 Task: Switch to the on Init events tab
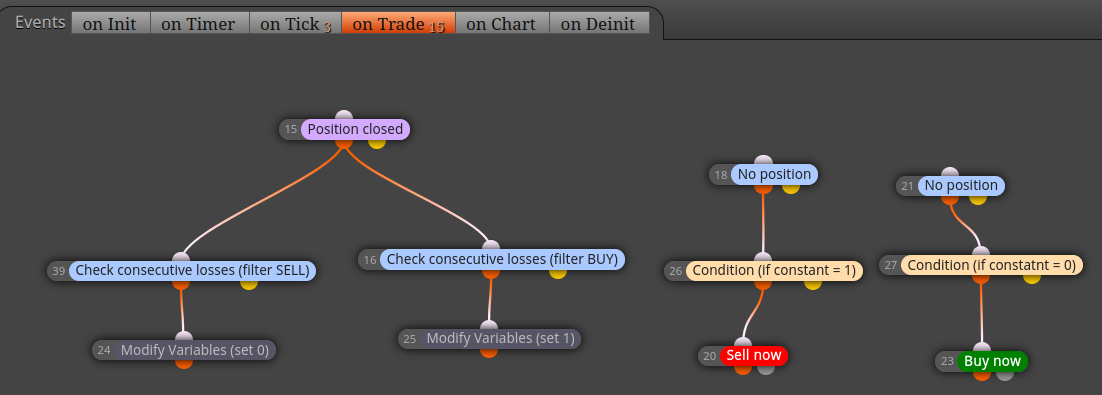coord(110,23)
